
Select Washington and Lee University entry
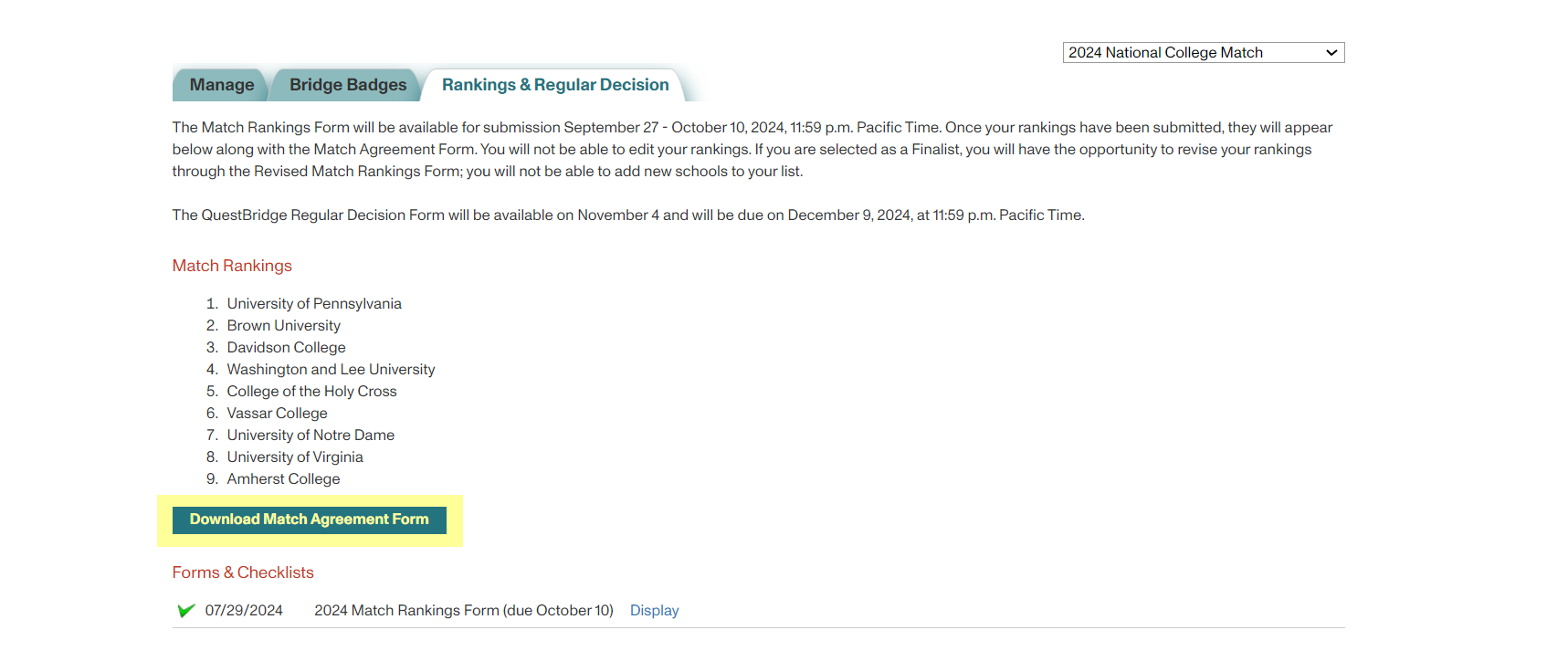(x=331, y=369)
